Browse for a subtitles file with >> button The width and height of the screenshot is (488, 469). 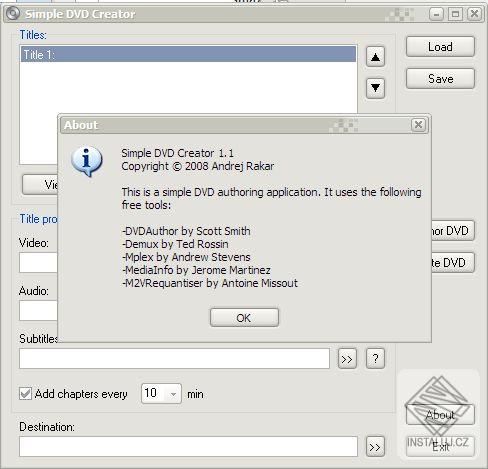coord(347,359)
